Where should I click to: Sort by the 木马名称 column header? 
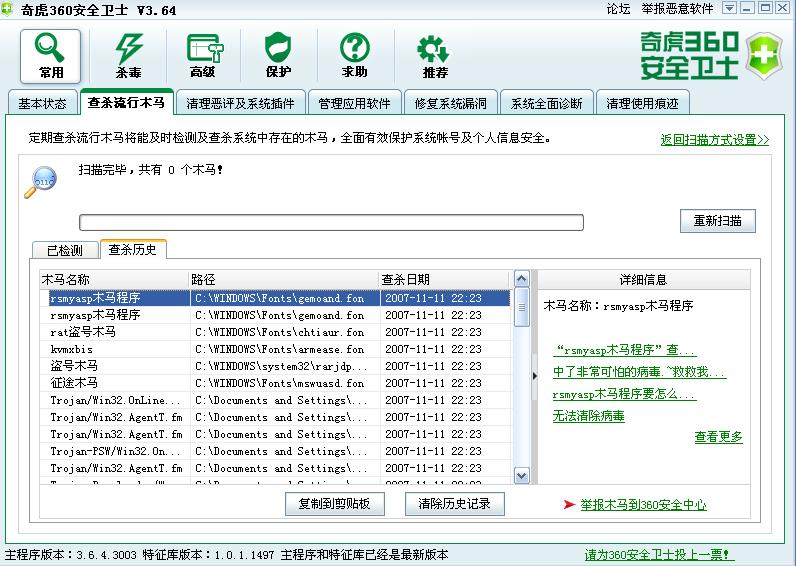click(114, 280)
